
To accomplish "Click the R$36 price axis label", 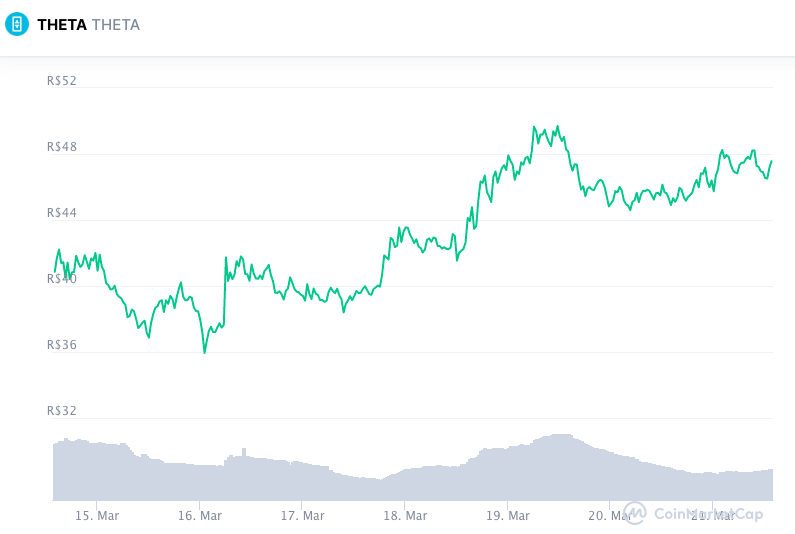I will click(62, 345).
